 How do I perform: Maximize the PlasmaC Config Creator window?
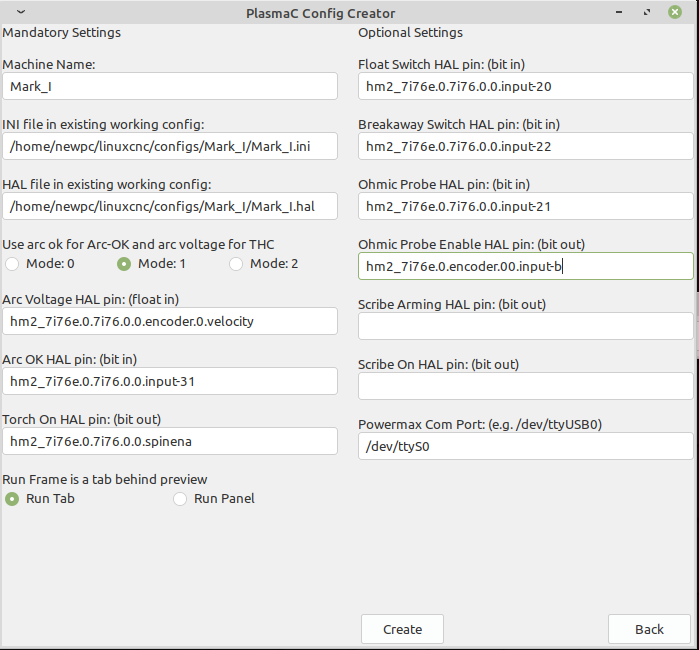[x=647, y=12]
